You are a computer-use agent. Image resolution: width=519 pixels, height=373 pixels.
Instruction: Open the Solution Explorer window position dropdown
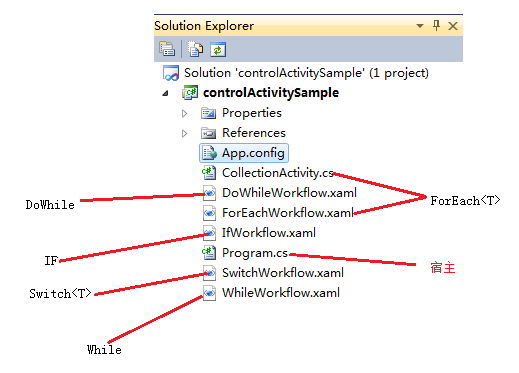(x=420, y=26)
